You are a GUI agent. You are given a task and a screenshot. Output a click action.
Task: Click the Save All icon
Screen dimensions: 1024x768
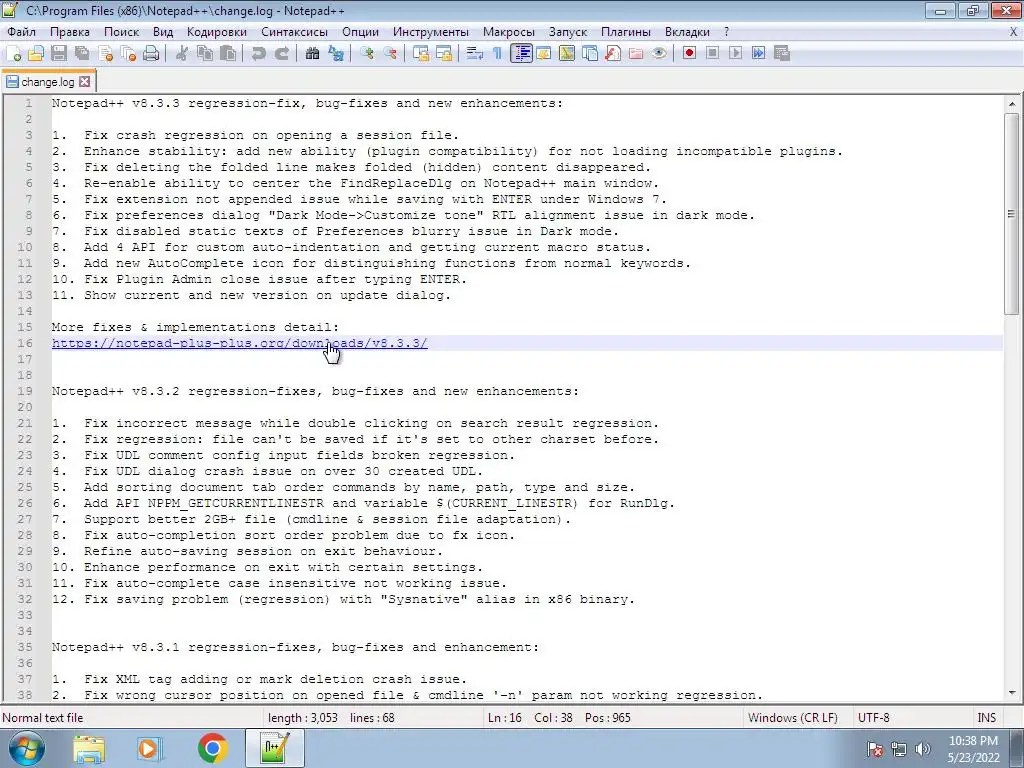(x=82, y=54)
